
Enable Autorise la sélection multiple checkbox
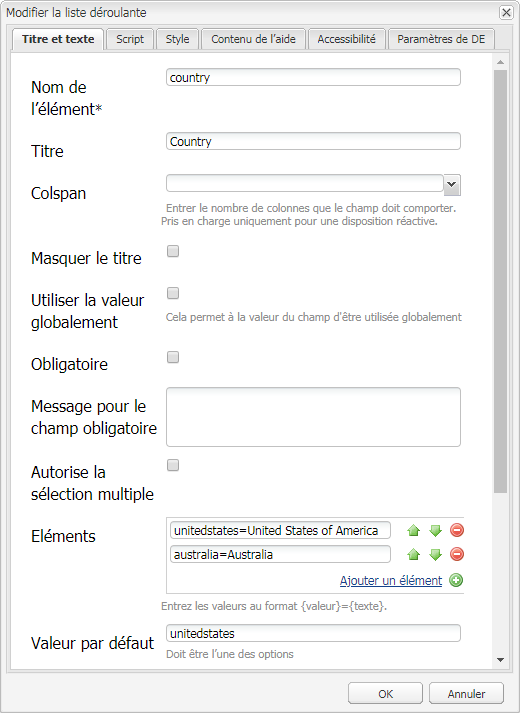173,465
